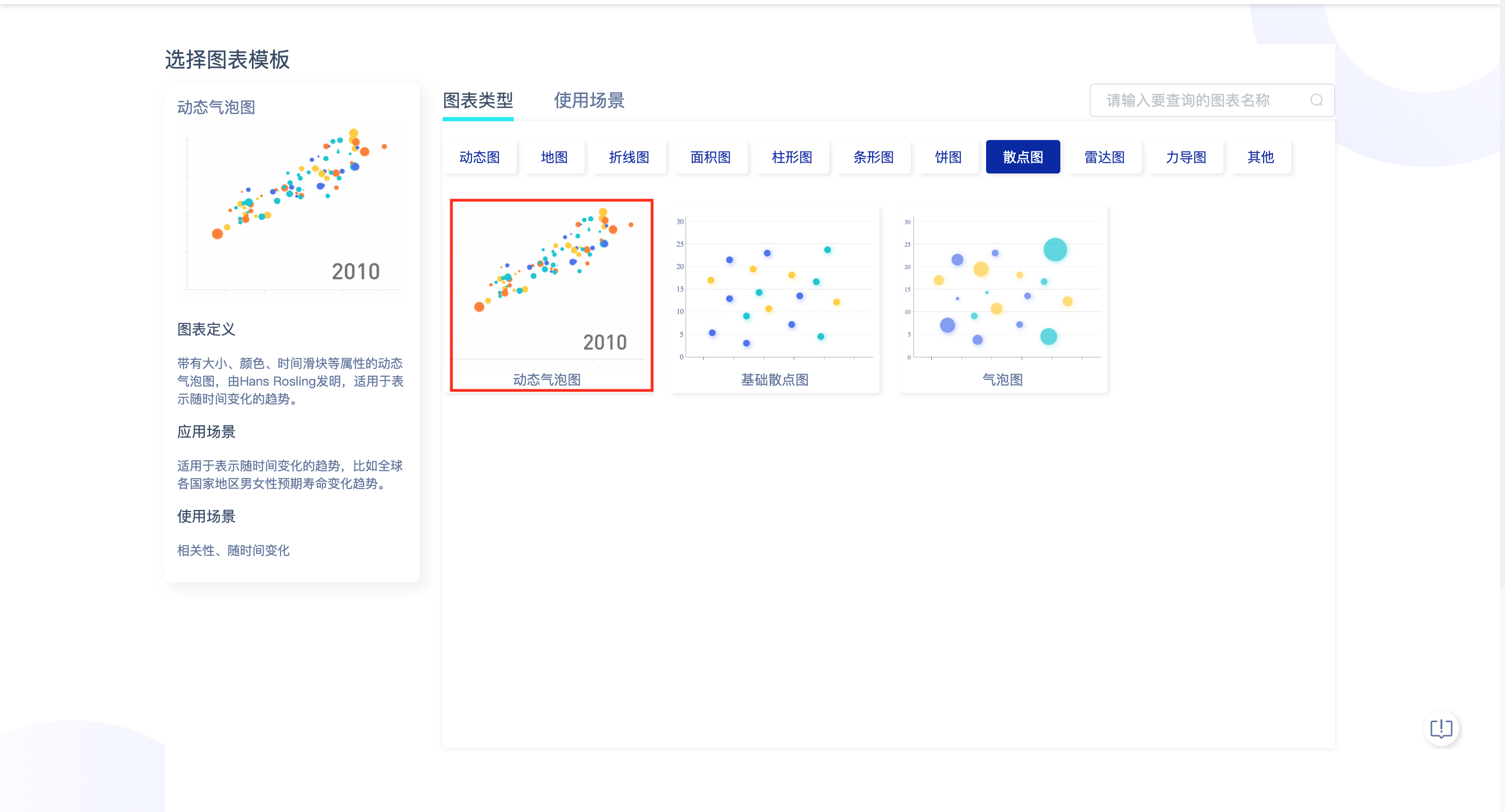The width and height of the screenshot is (1505, 812).
Task: Select the 地图 chart category
Action: [x=554, y=157]
